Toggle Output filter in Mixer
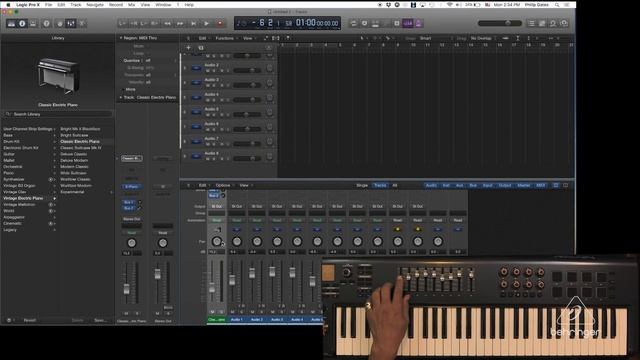 (x=504, y=185)
